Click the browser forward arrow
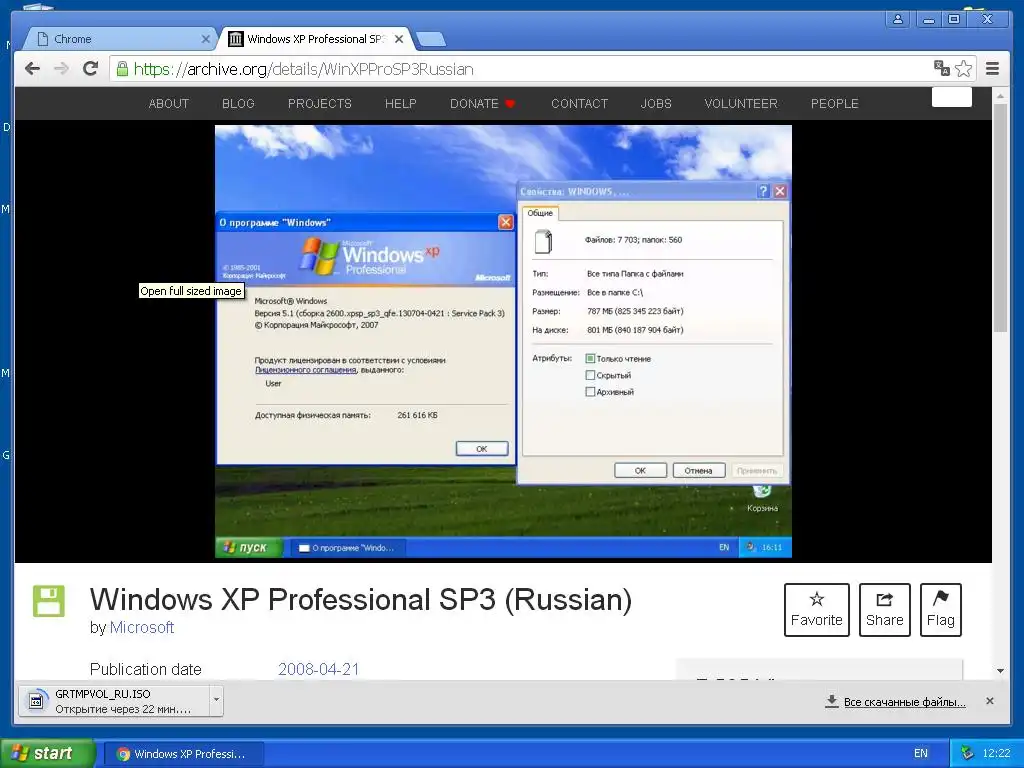Image resolution: width=1024 pixels, height=768 pixels. [x=61, y=69]
